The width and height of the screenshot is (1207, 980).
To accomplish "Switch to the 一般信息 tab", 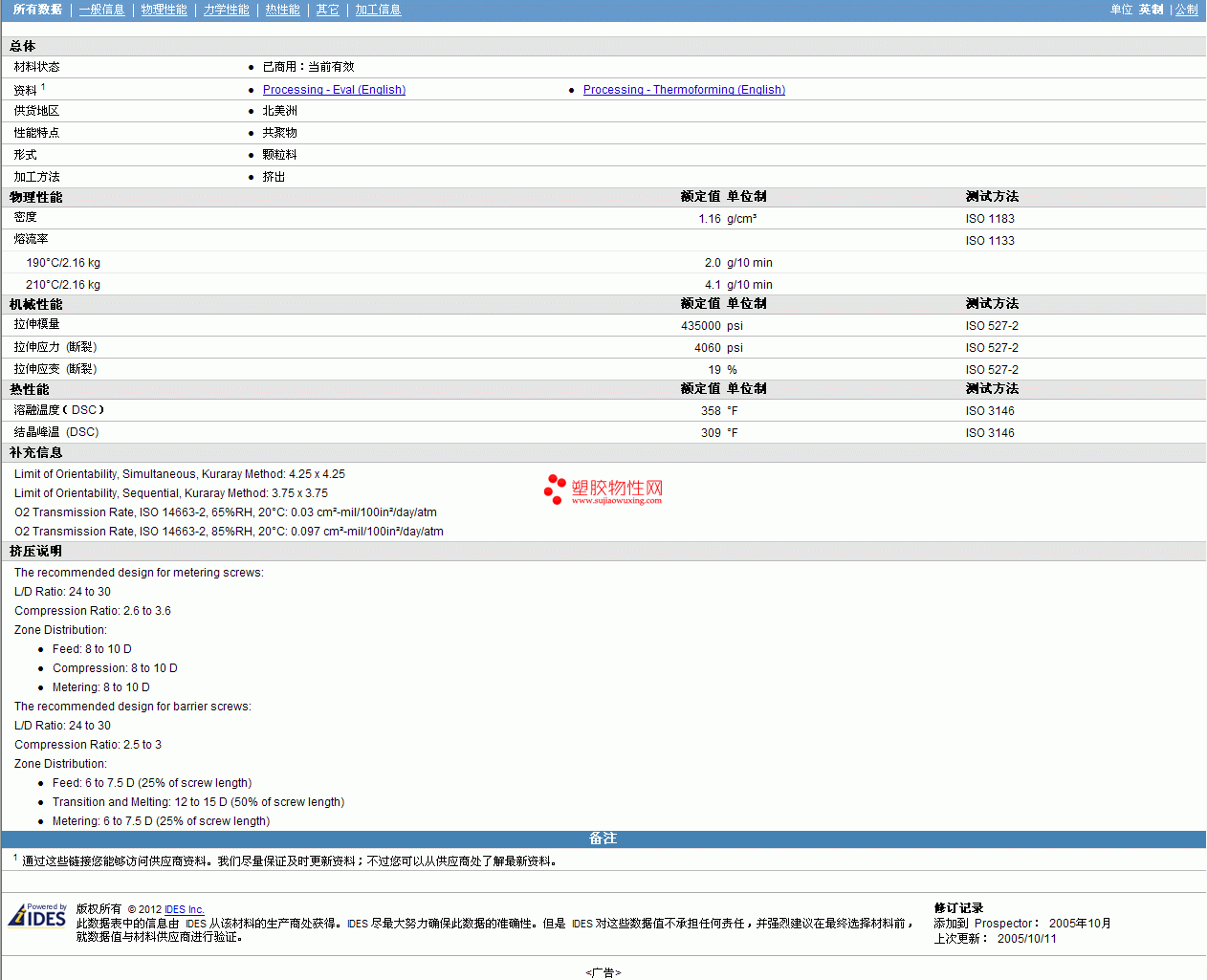I will [101, 10].
